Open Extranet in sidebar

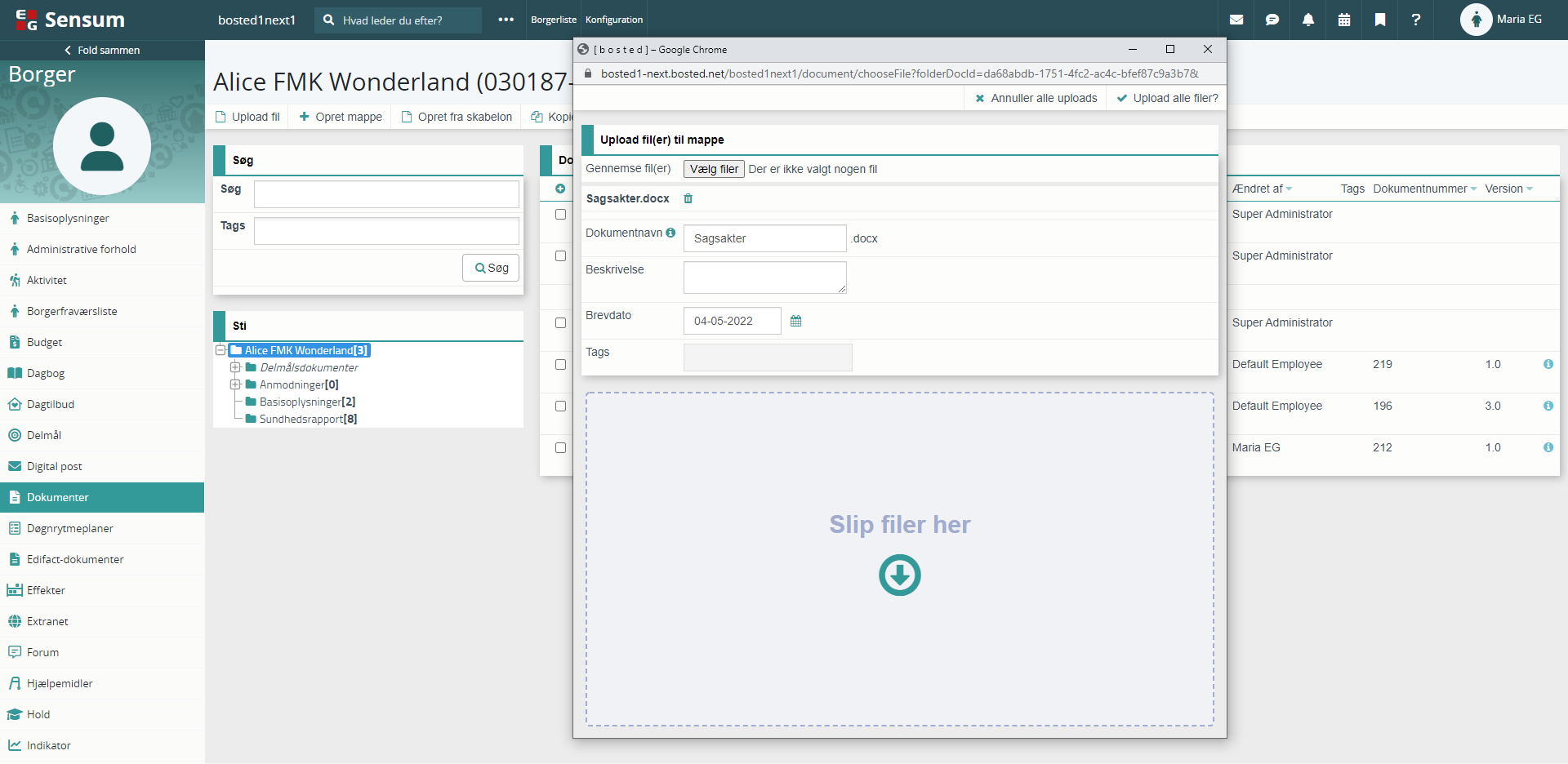click(102, 621)
